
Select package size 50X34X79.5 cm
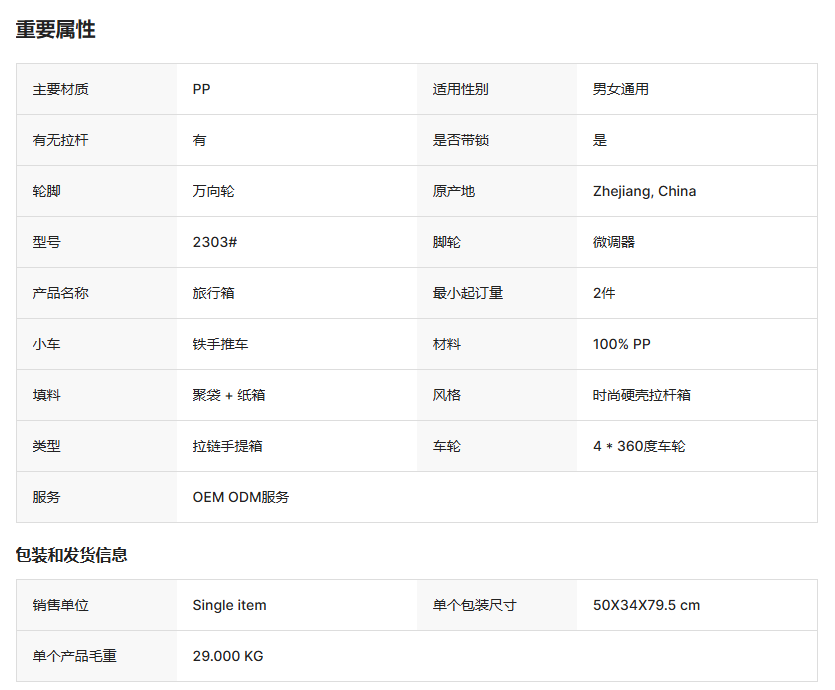646,605
